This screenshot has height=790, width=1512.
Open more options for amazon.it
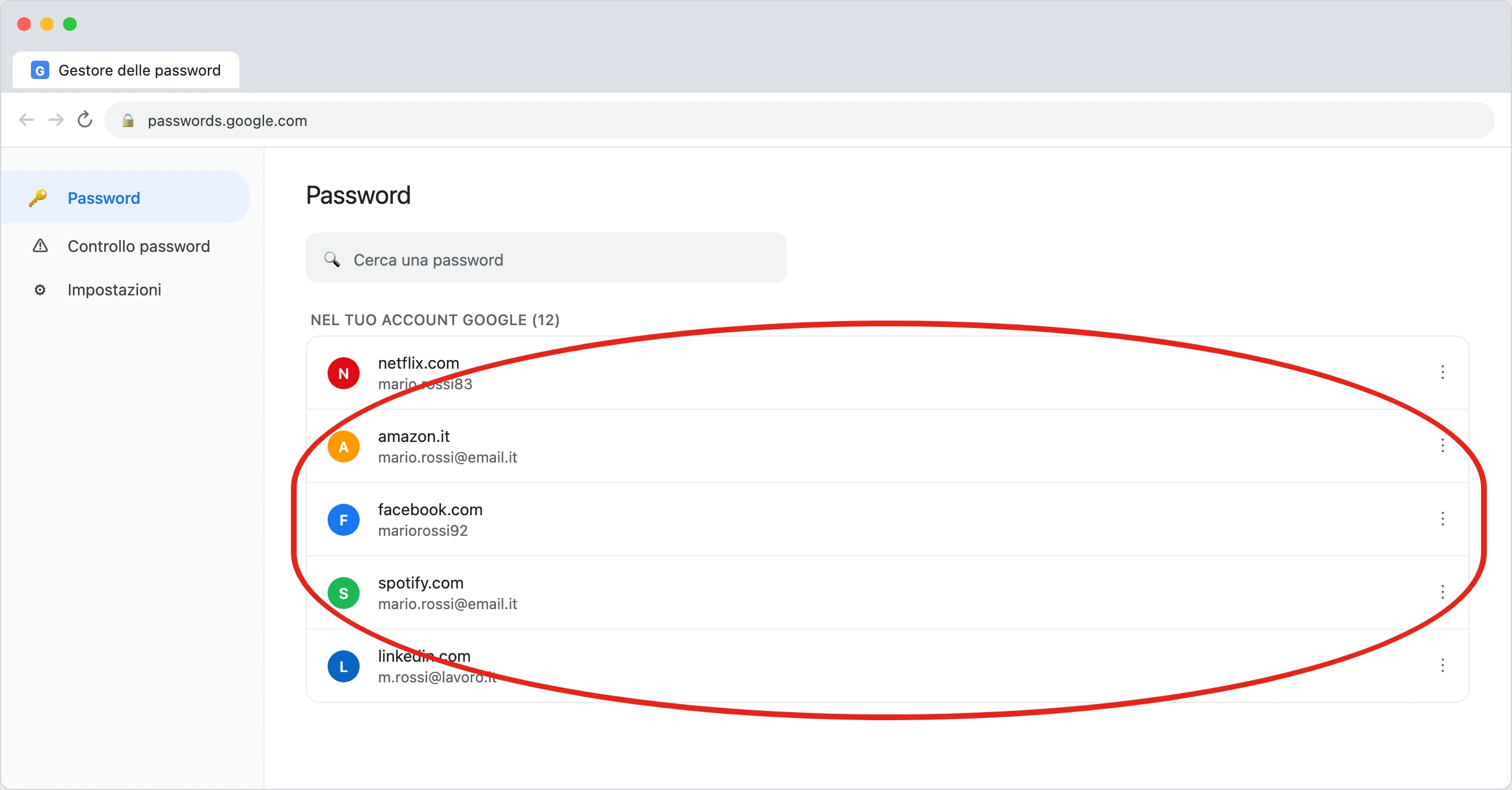[1442, 446]
